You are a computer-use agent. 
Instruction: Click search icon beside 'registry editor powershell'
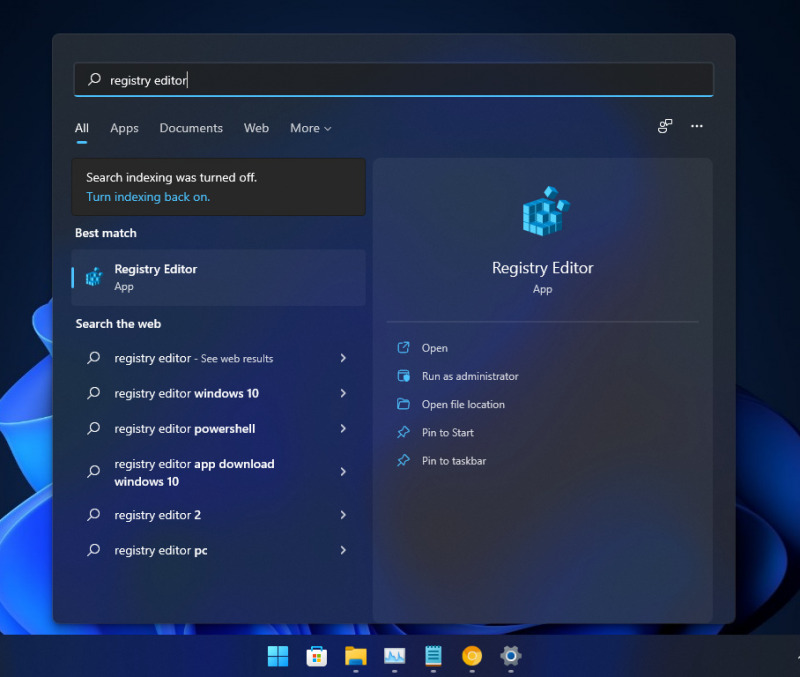pos(93,428)
